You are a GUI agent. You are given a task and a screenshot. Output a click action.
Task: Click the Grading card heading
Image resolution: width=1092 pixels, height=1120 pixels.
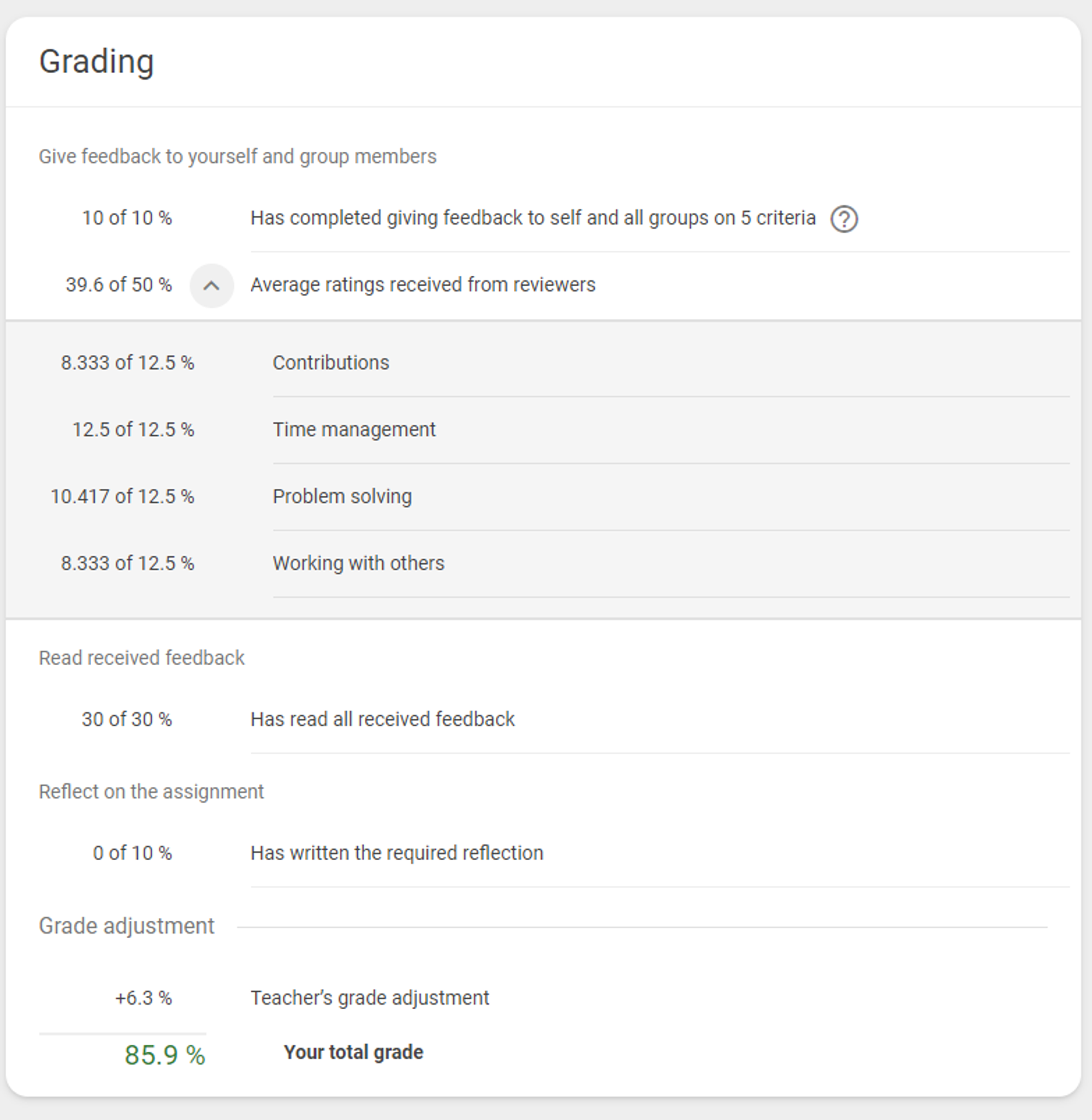(96, 61)
